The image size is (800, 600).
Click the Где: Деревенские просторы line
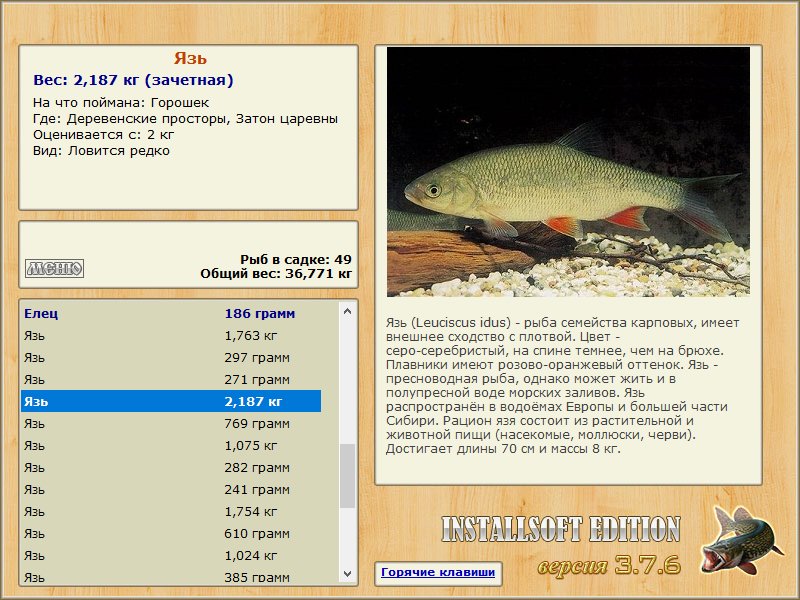click(x=186, y=119)
